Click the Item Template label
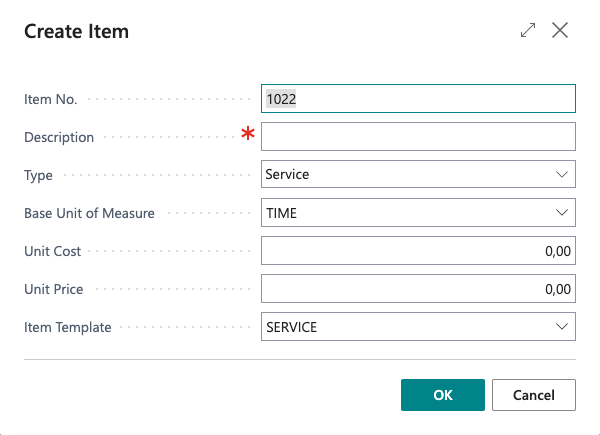Viewport: 600px width, 435px height. coord(68,327)
